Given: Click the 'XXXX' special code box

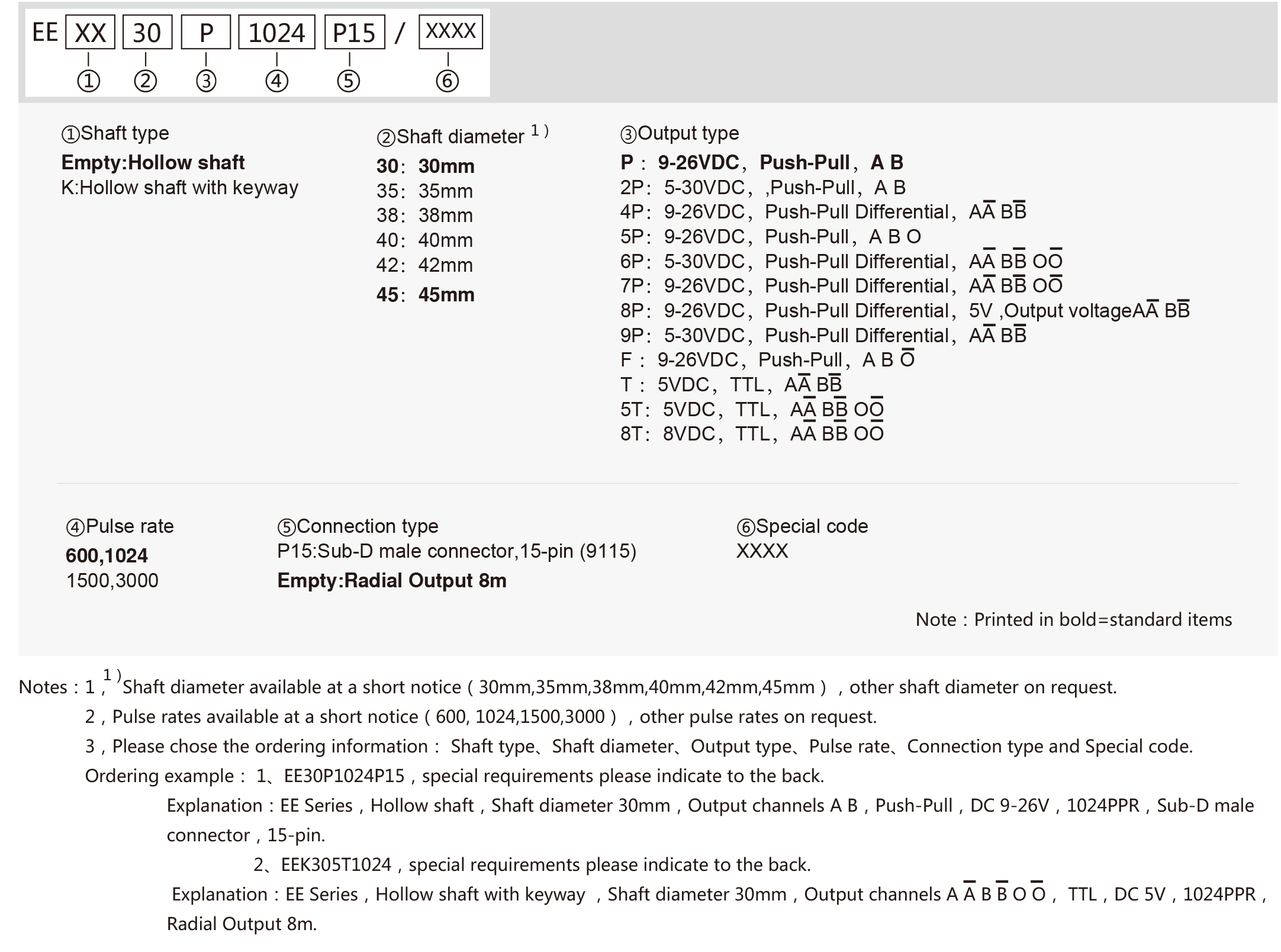Looking at the screenshot, I should pos(450,31).
